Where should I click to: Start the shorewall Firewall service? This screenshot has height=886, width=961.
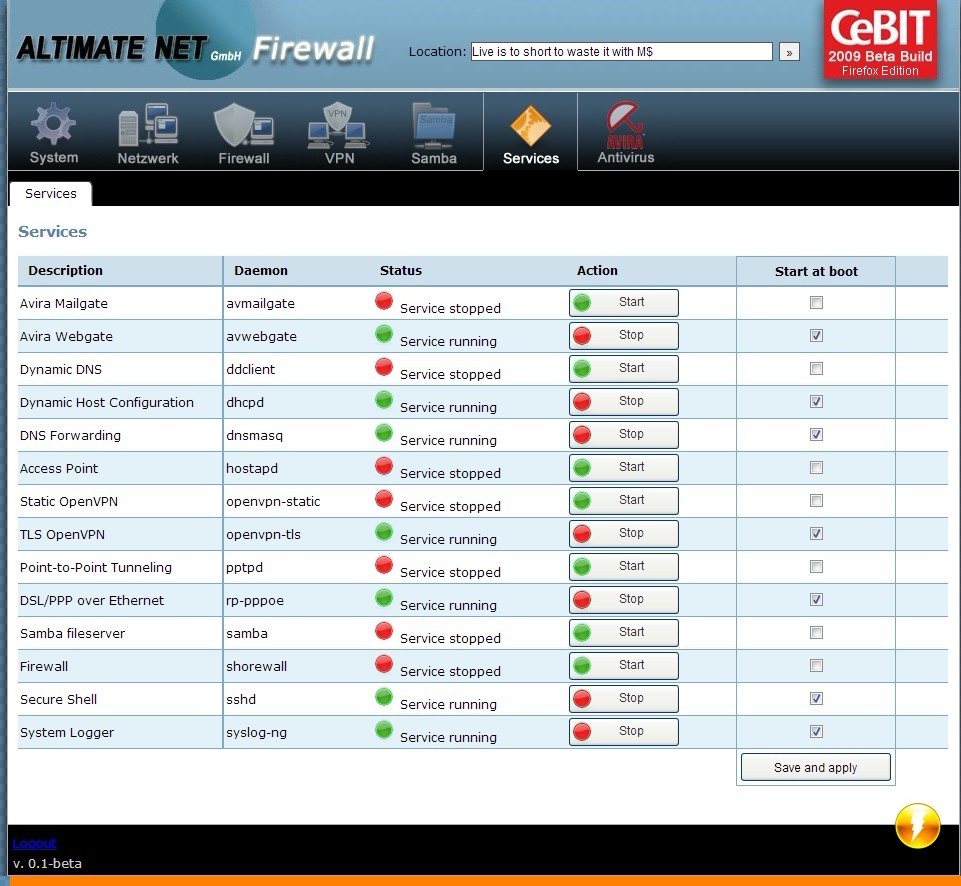coord(623,666)
